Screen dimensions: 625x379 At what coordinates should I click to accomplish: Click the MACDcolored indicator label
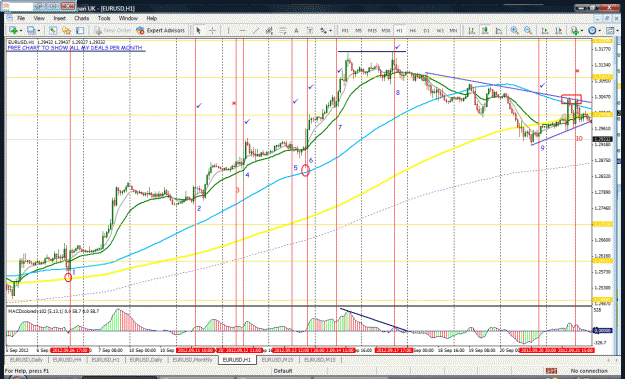pyautogui.click(x=54, y=311)
